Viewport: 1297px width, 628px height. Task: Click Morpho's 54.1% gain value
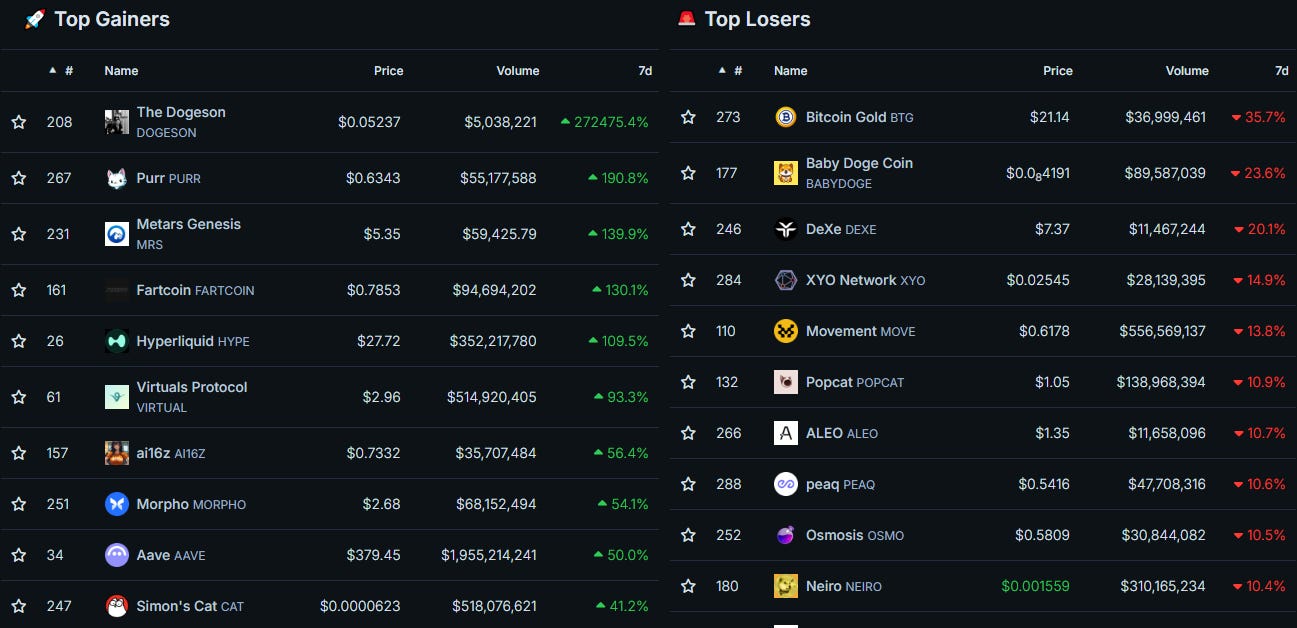[x=623, y=504]
